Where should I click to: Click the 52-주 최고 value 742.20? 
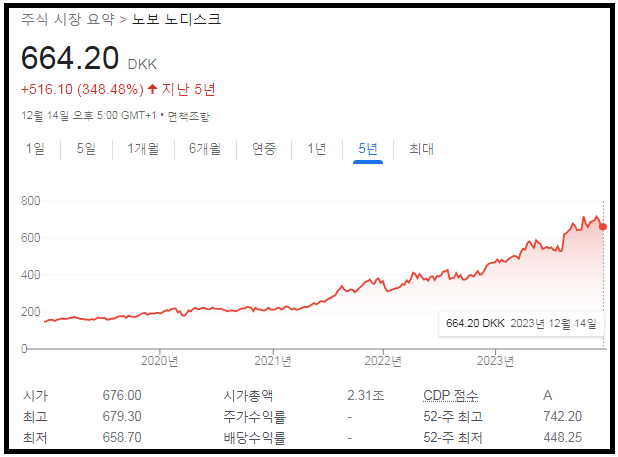click(562, 416)
